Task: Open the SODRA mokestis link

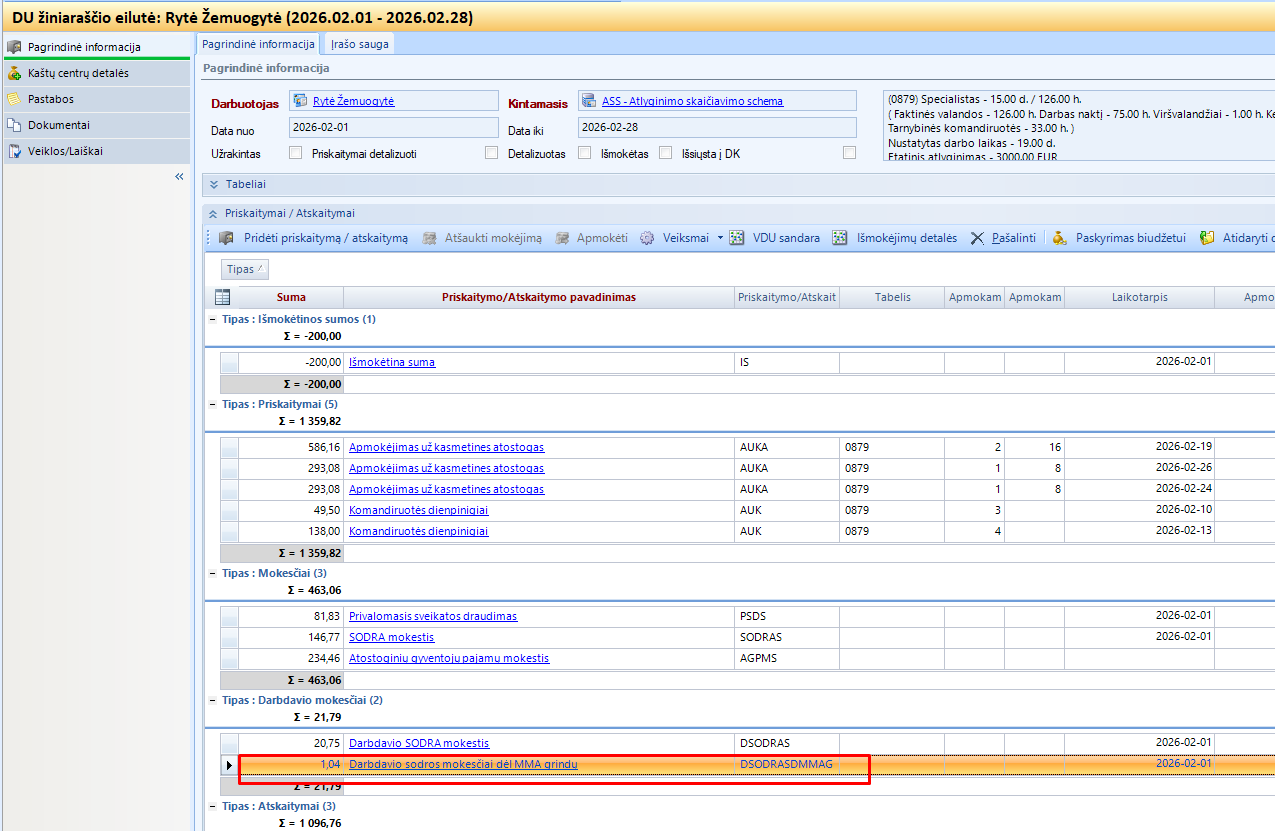Action: [391, 637]
